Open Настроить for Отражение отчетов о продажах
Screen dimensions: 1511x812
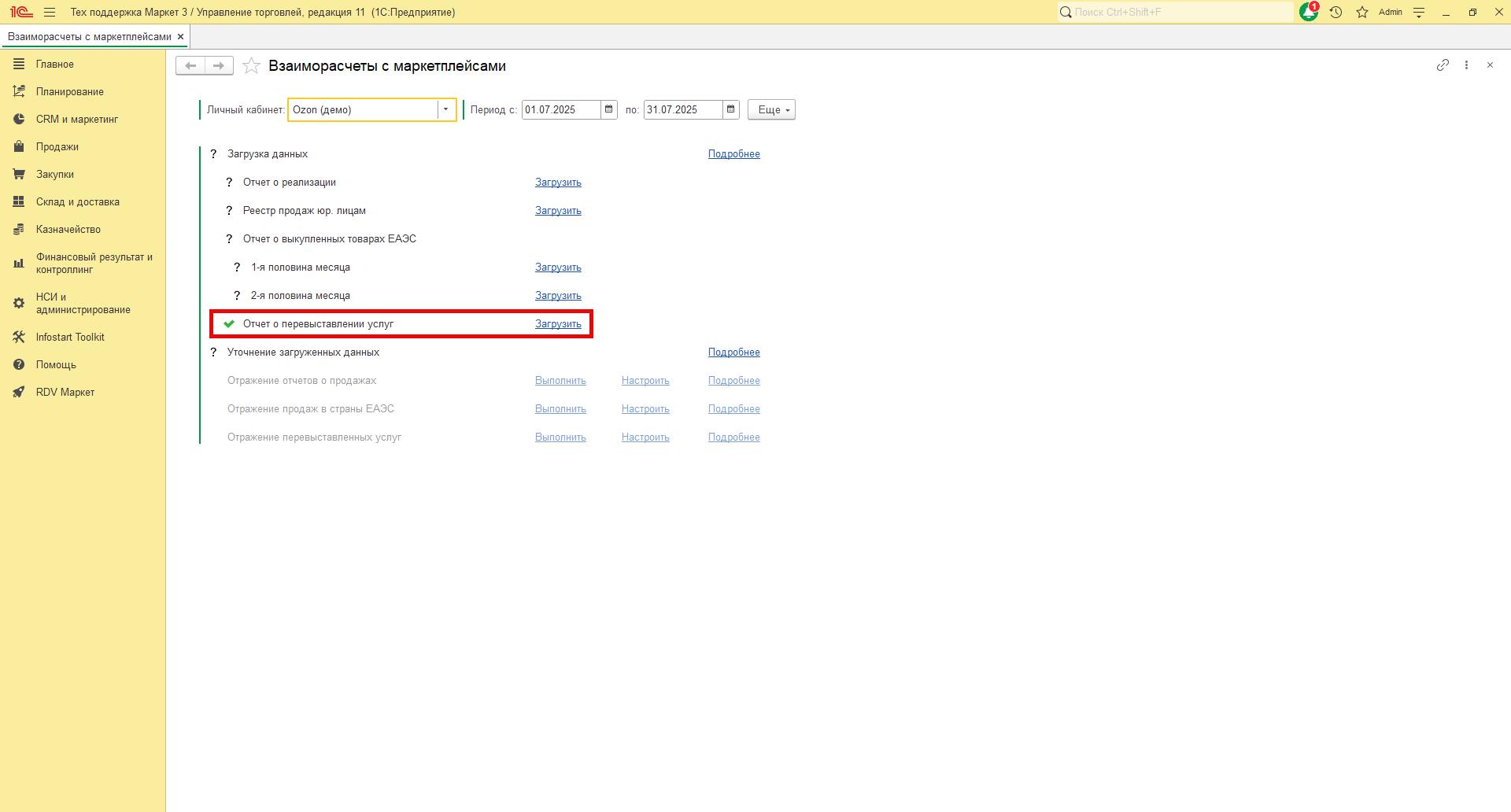645,380
